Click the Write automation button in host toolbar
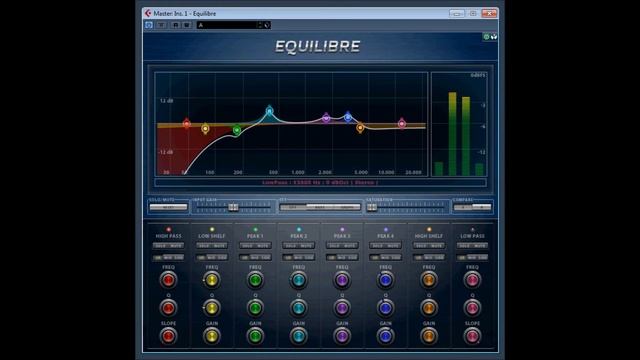Screen dimensions: 640x360 point(187,25)
